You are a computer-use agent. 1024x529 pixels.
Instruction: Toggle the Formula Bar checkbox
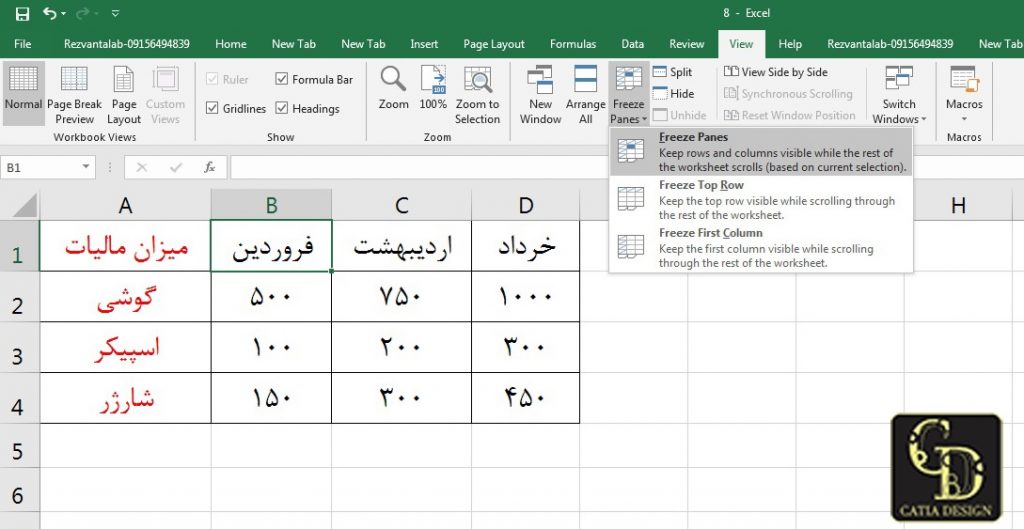281,79
